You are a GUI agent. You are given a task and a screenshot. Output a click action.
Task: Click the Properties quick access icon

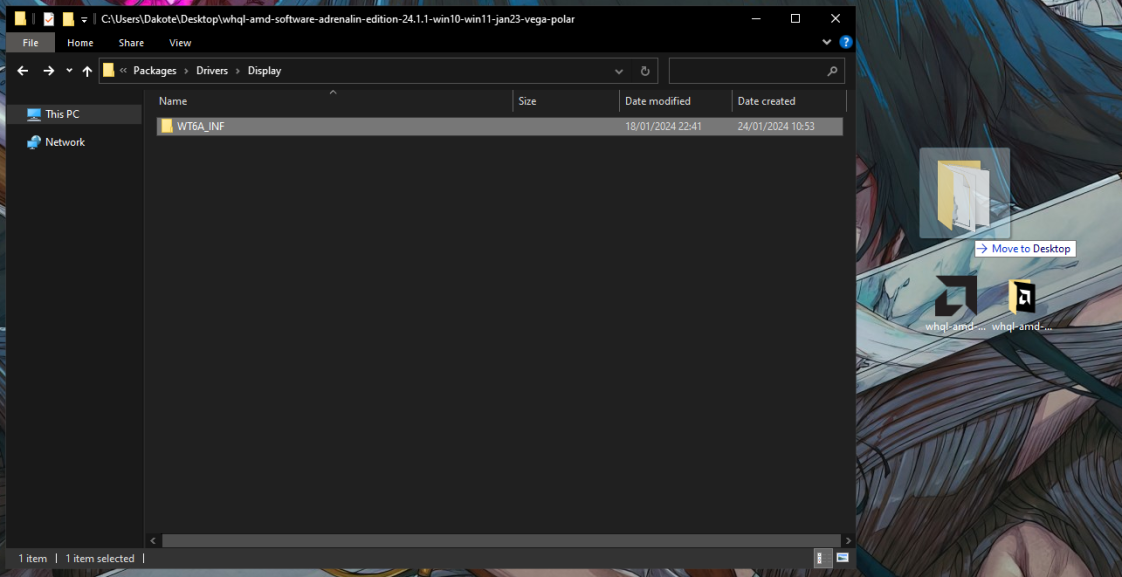click(x=48, y=19)
